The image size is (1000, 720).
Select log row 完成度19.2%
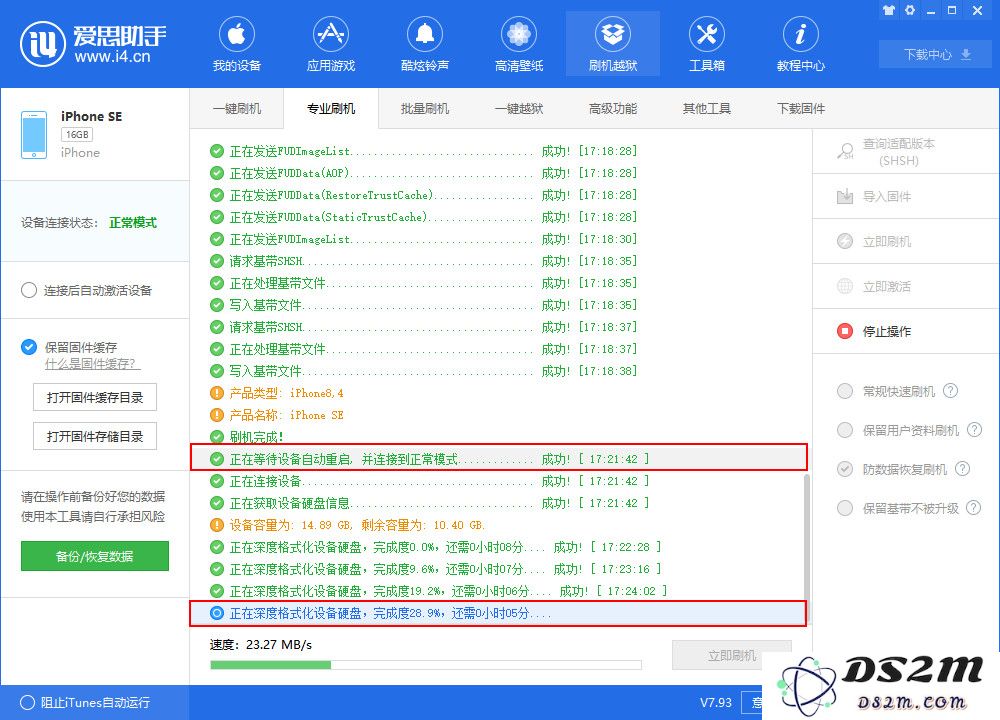[499, 591]
